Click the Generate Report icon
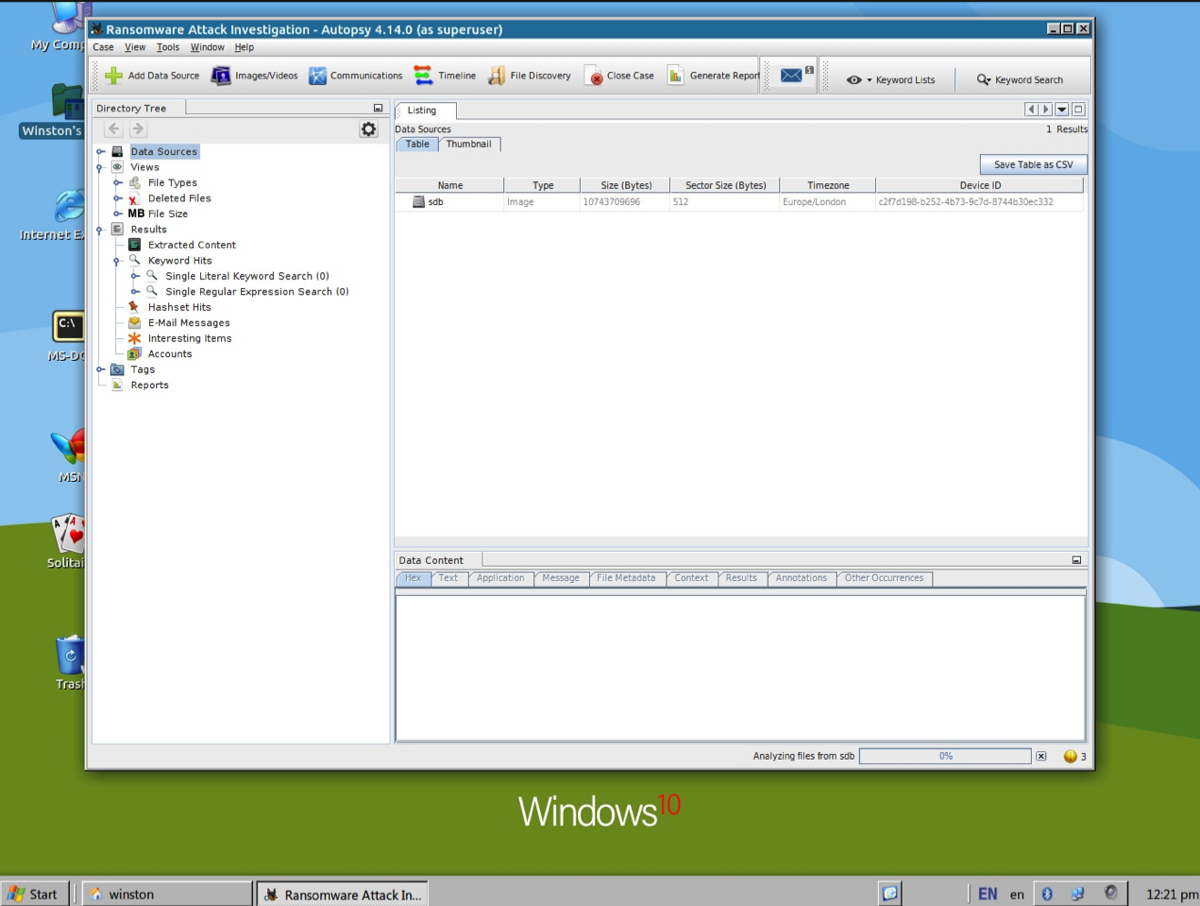Screen dimensions: 1200x906 click(x=676, y=76)
